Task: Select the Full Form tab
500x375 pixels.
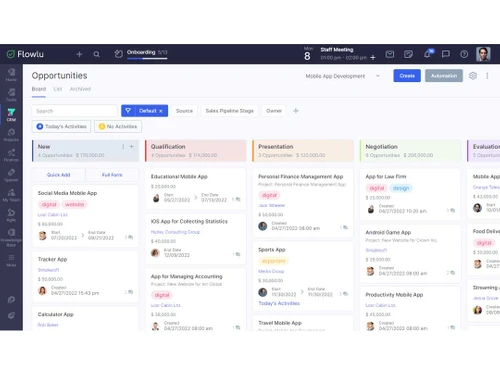Action: tap(112, 175)
